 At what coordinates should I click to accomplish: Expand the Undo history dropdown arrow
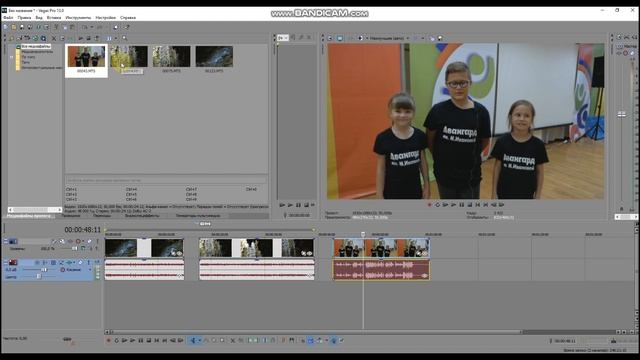[x=91, y=27]
